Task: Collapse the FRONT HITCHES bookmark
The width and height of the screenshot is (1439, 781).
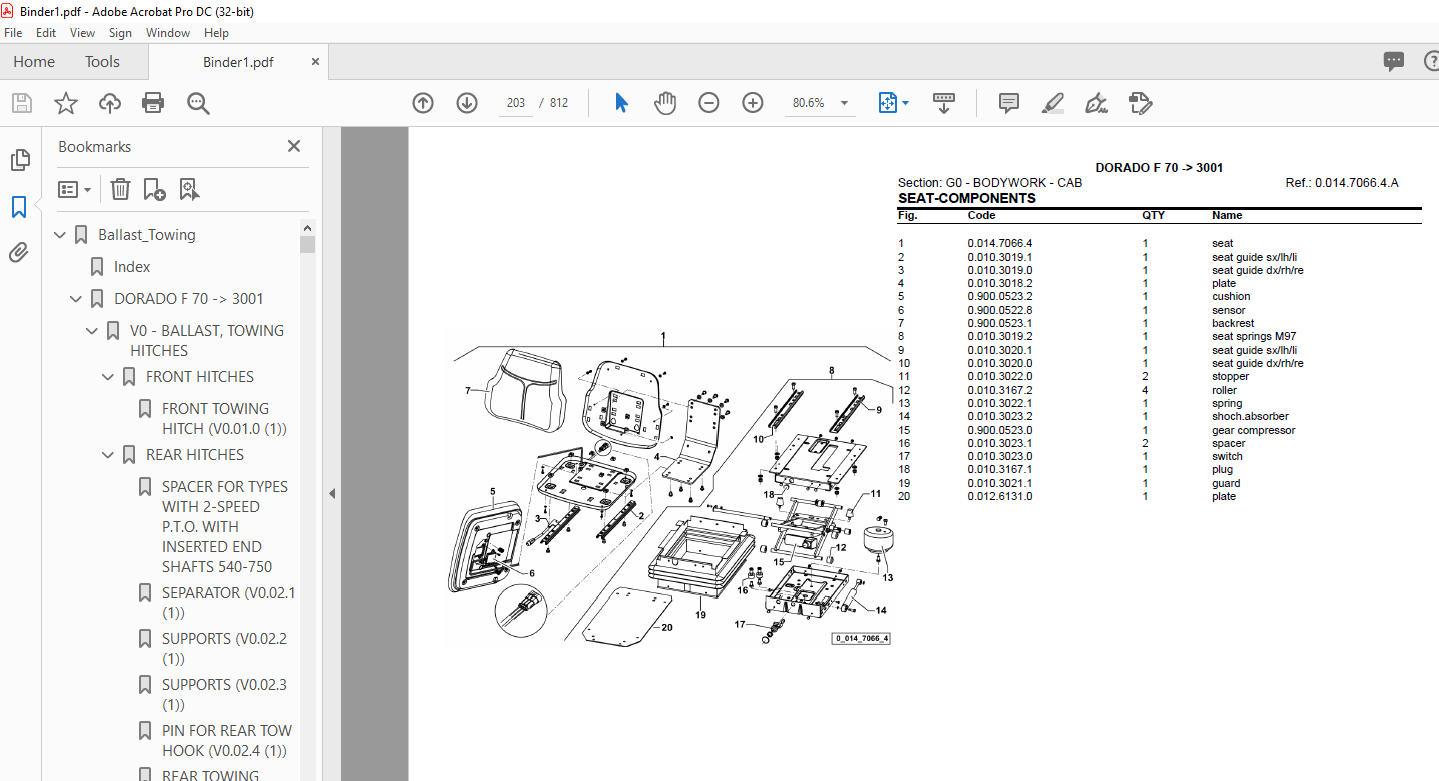Action: [108, 377]
